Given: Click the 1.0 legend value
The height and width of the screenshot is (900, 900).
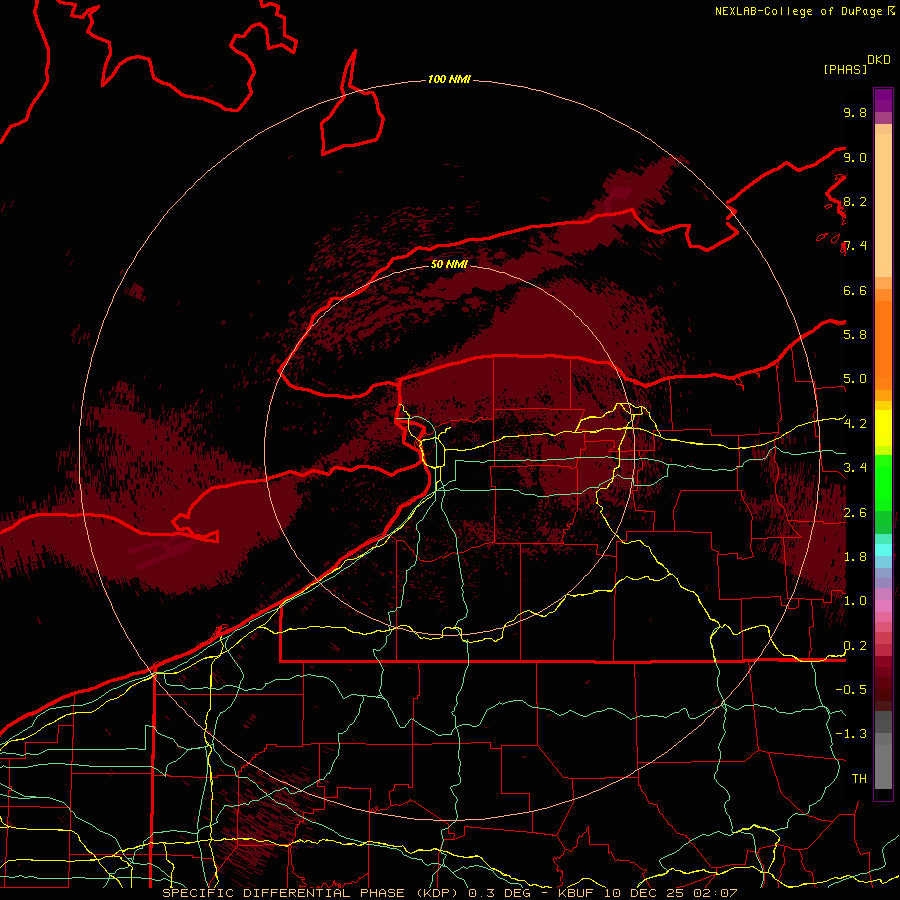Looking at the screenshot, I should click(855, 601).
